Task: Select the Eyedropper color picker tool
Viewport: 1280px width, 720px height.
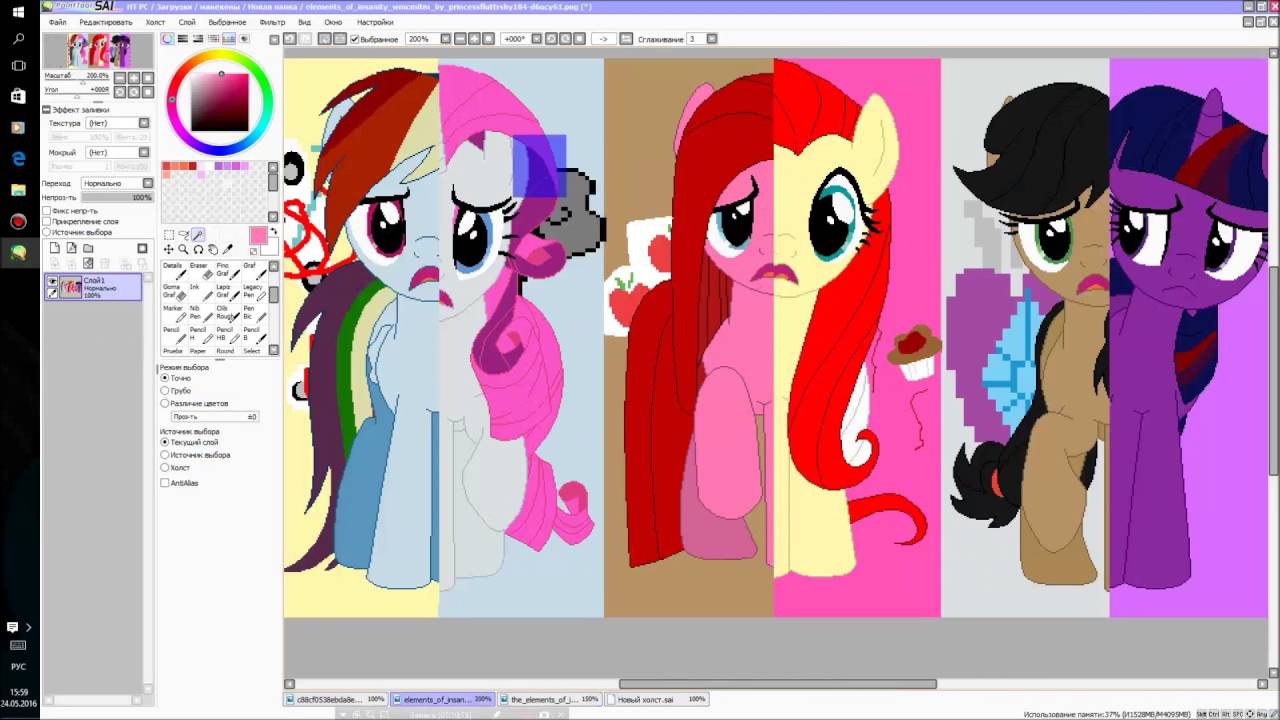Action: 228,250
